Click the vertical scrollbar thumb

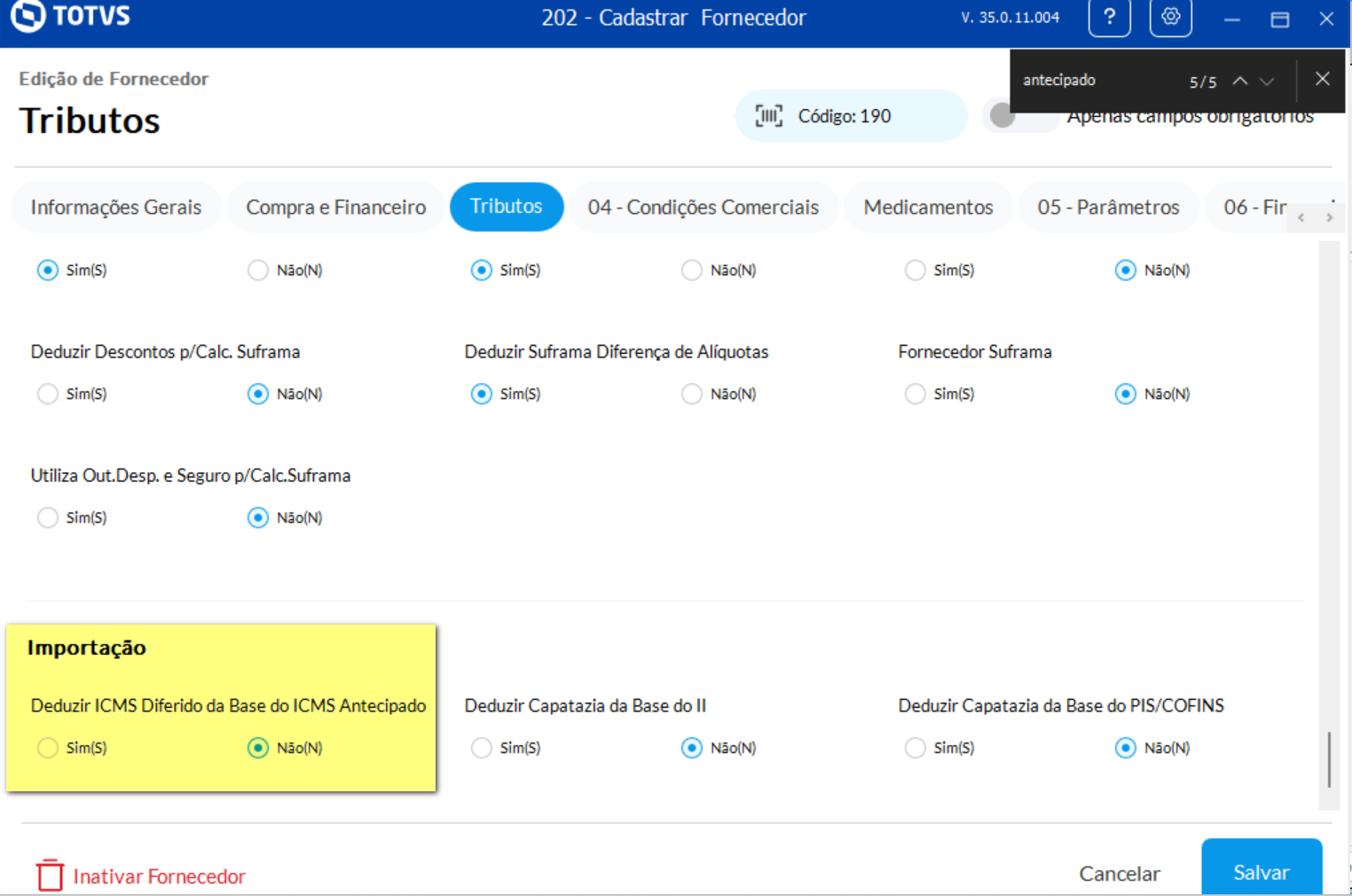pos(1329,758)
